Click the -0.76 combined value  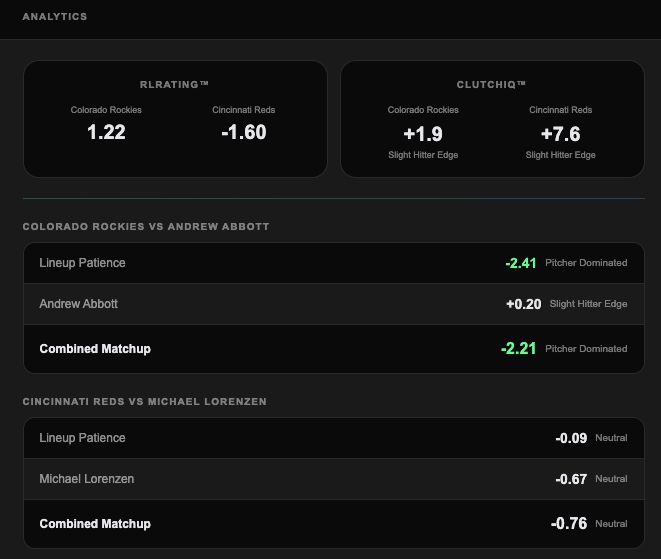tap(569, 523)
